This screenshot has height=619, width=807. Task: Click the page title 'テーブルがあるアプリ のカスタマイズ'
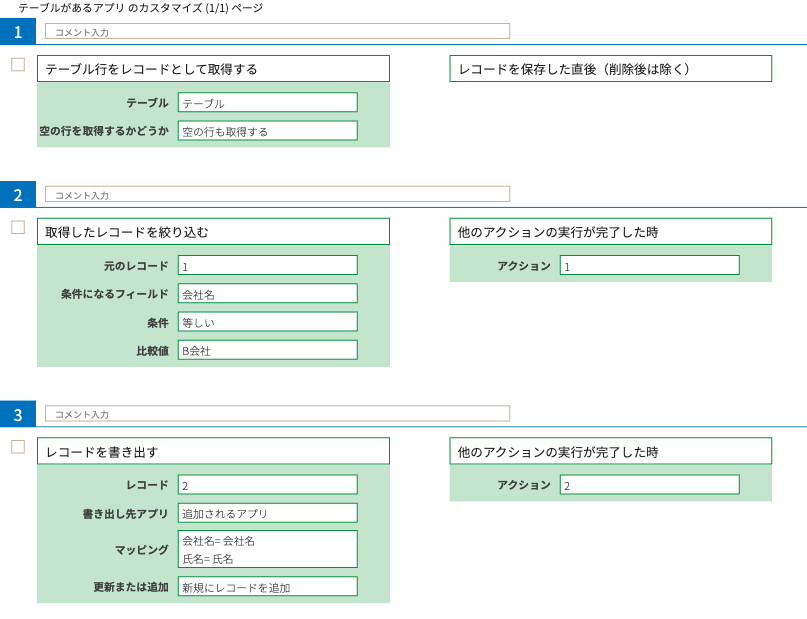[111, 8]
